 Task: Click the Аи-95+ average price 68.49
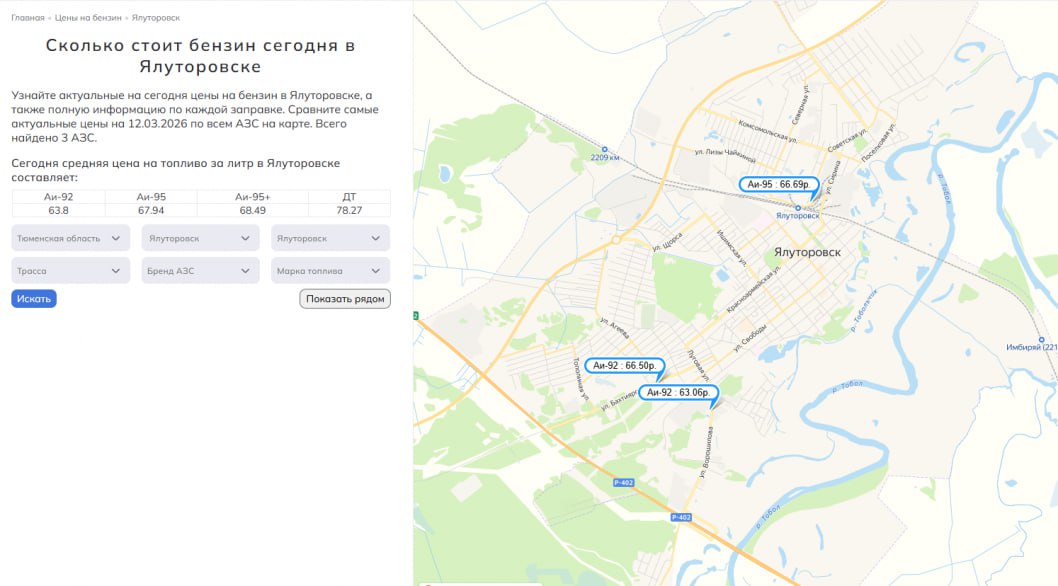tap(252, 210)
